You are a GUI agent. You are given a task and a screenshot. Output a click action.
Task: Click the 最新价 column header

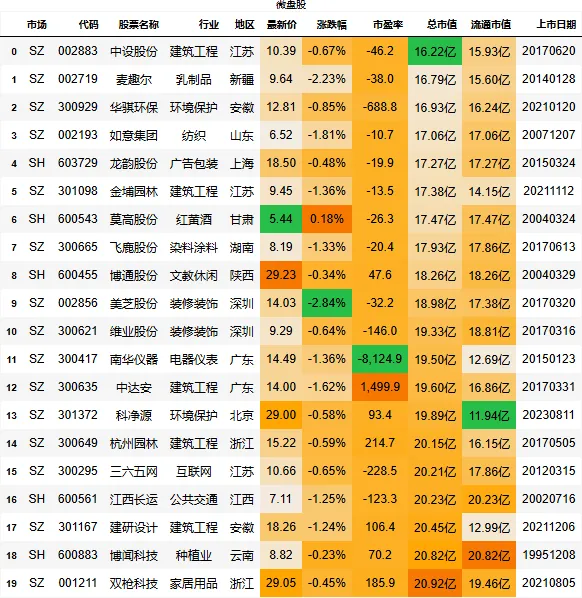pos(281,25)
